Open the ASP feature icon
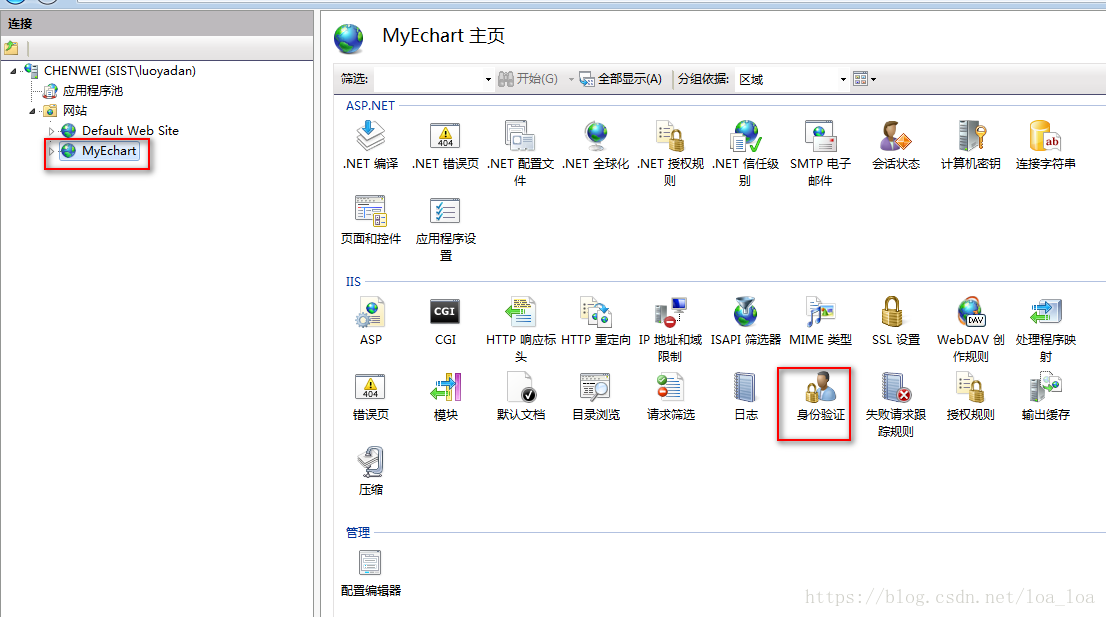 (x=370, y=322)
